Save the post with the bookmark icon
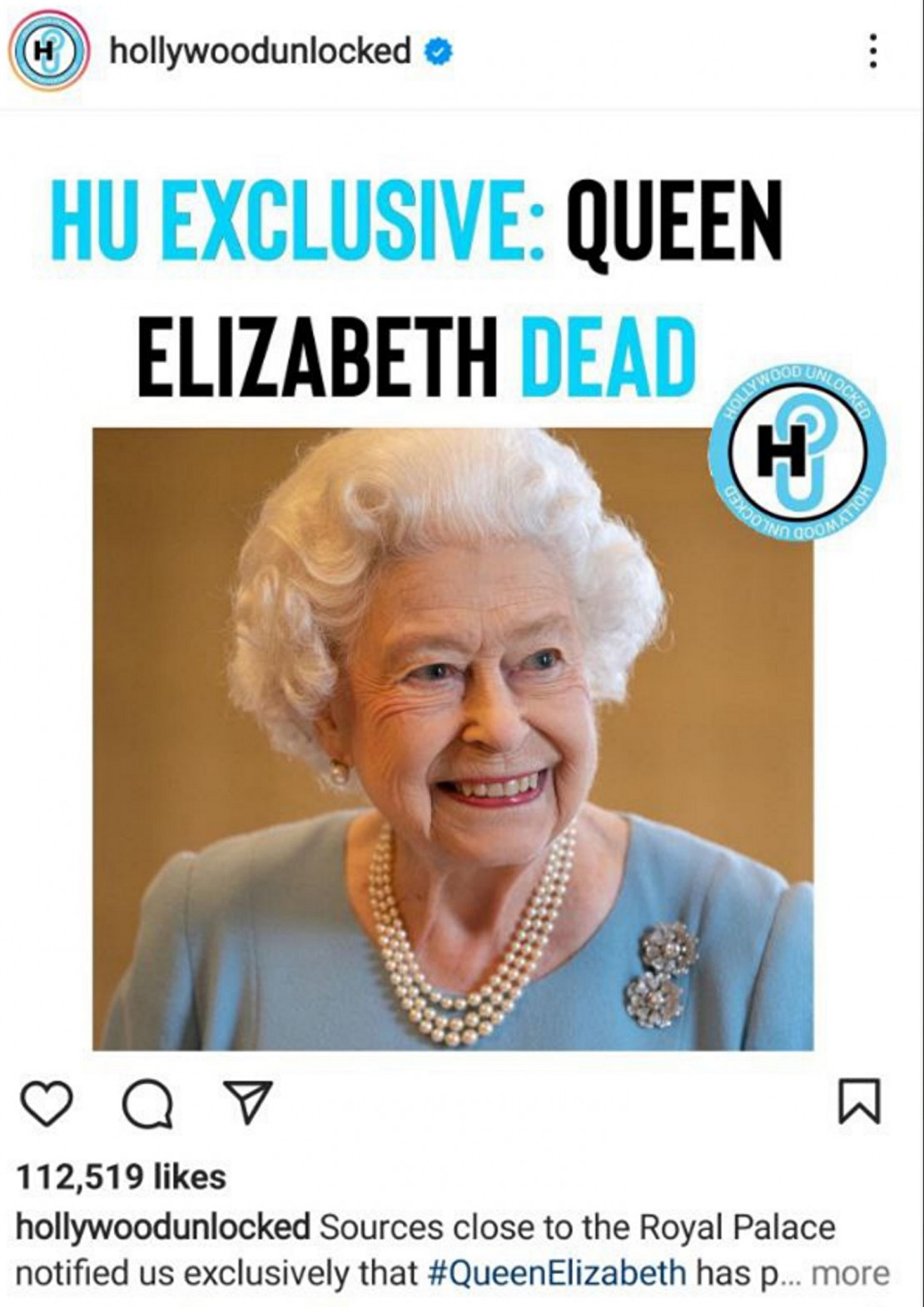The height and width of the screenshot is (1307, 924). coord(858,1102)
